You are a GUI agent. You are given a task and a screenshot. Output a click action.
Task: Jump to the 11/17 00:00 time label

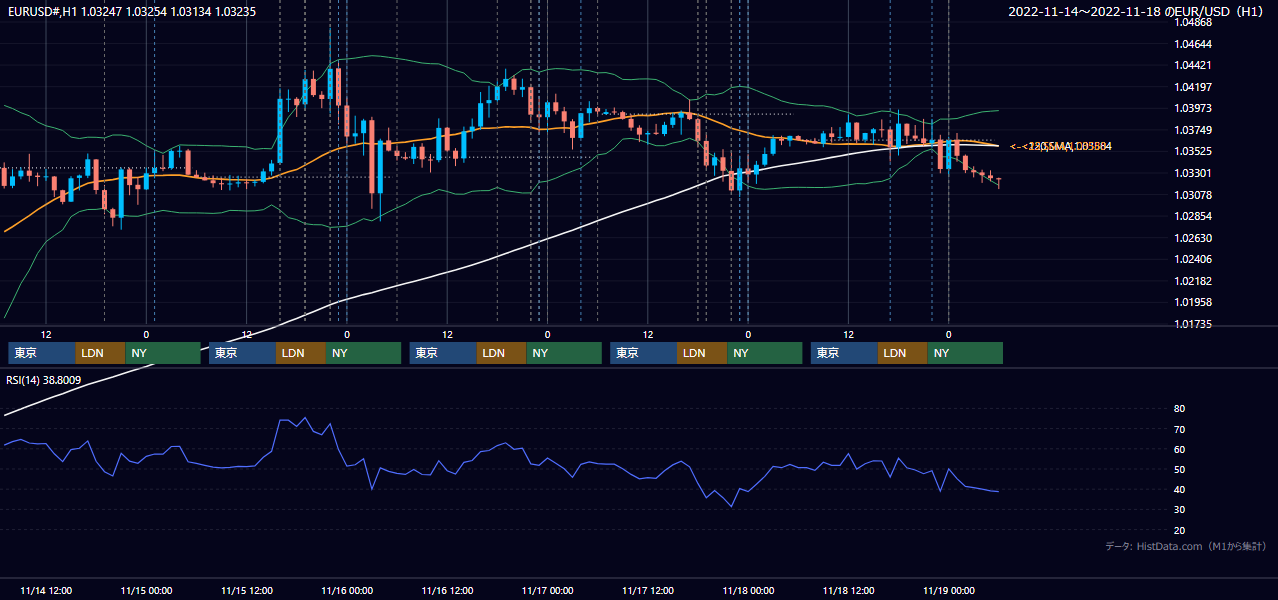[547, 590]
